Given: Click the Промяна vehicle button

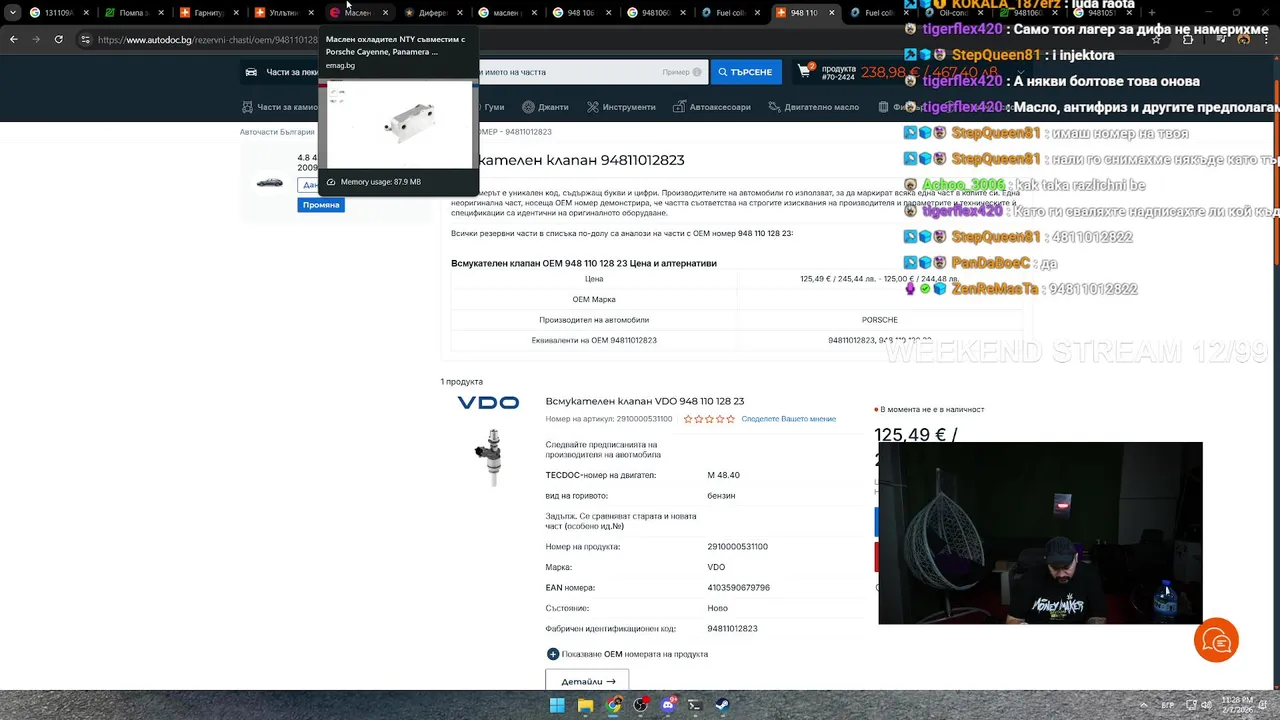Looking at the screenshot, I should pyautogui.click(x=320, y=205).
